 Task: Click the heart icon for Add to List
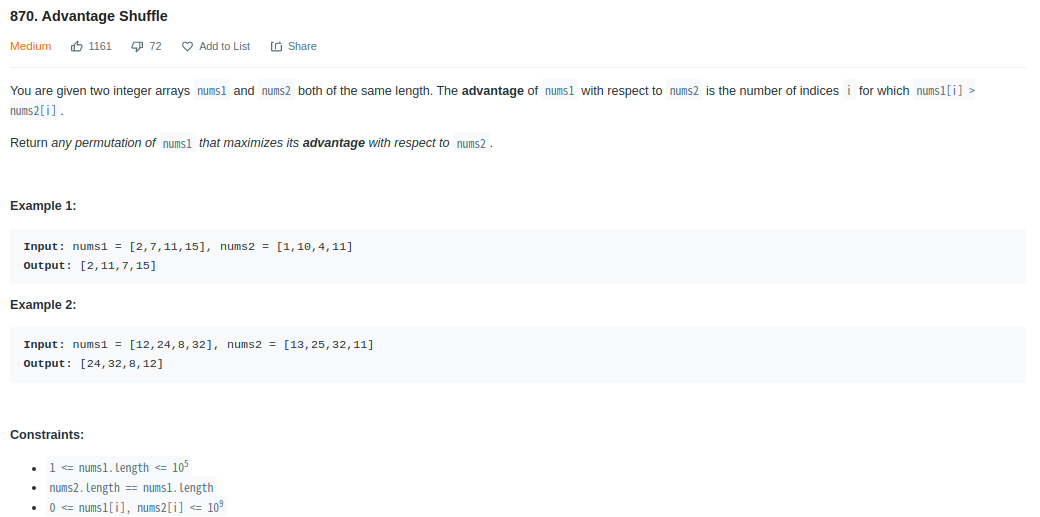188,46
